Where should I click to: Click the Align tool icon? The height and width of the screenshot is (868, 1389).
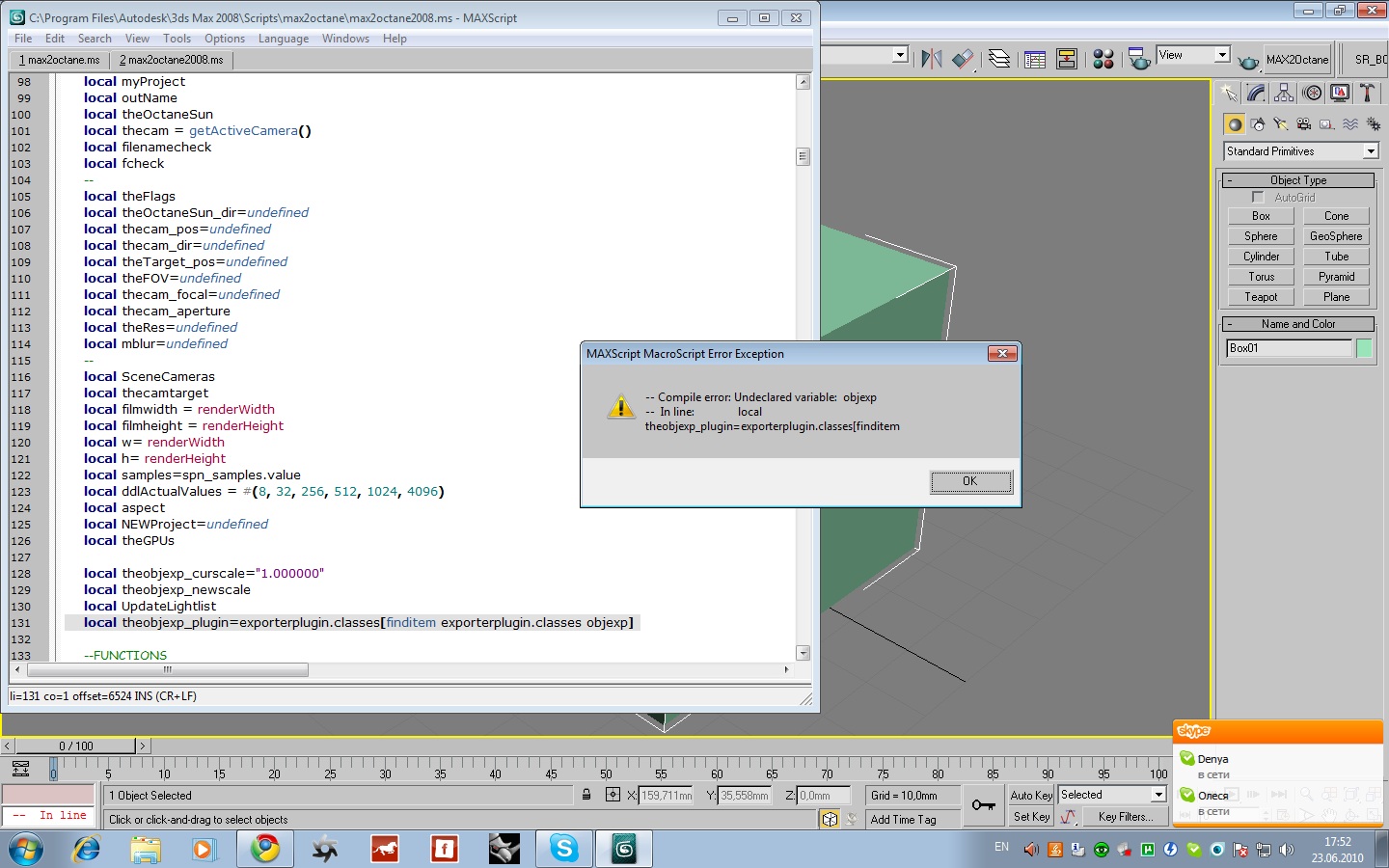(963, 59)
